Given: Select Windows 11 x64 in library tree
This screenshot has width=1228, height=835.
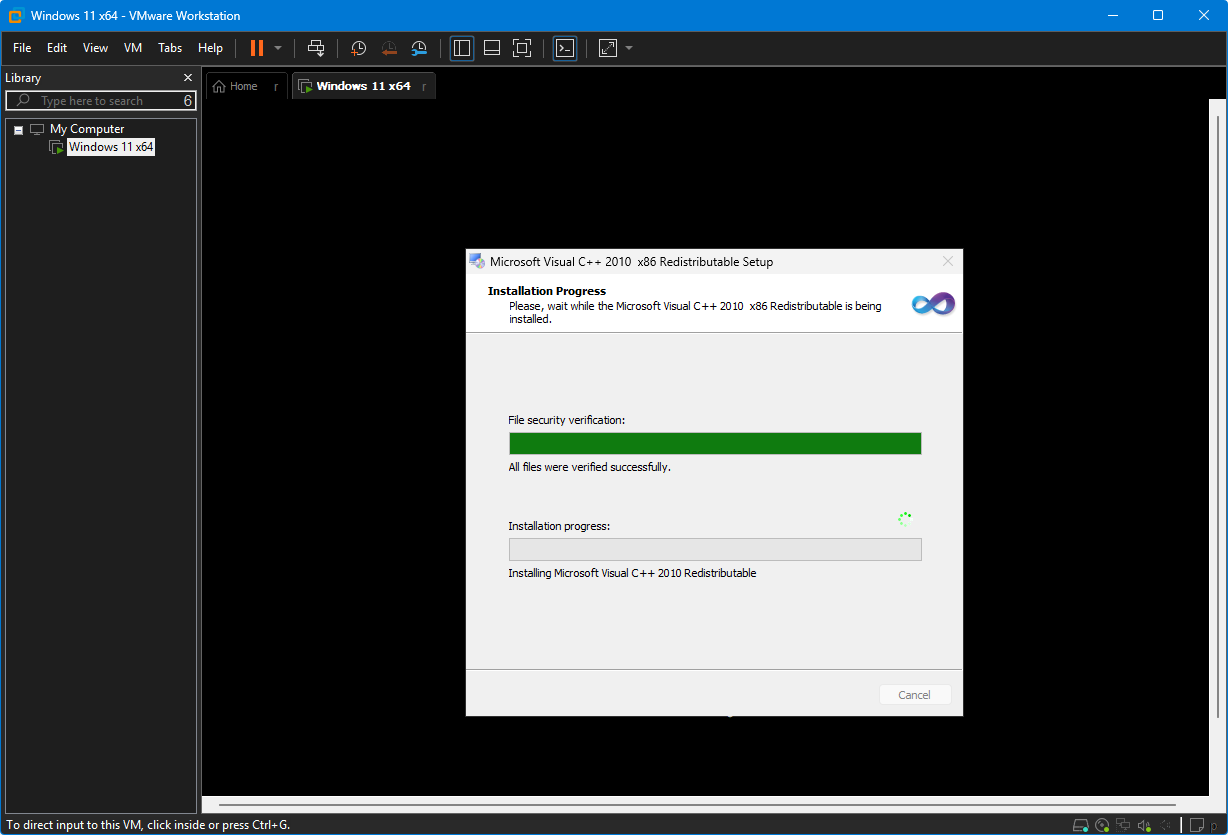Looking at the screenshot, I should tap(111, 147).
